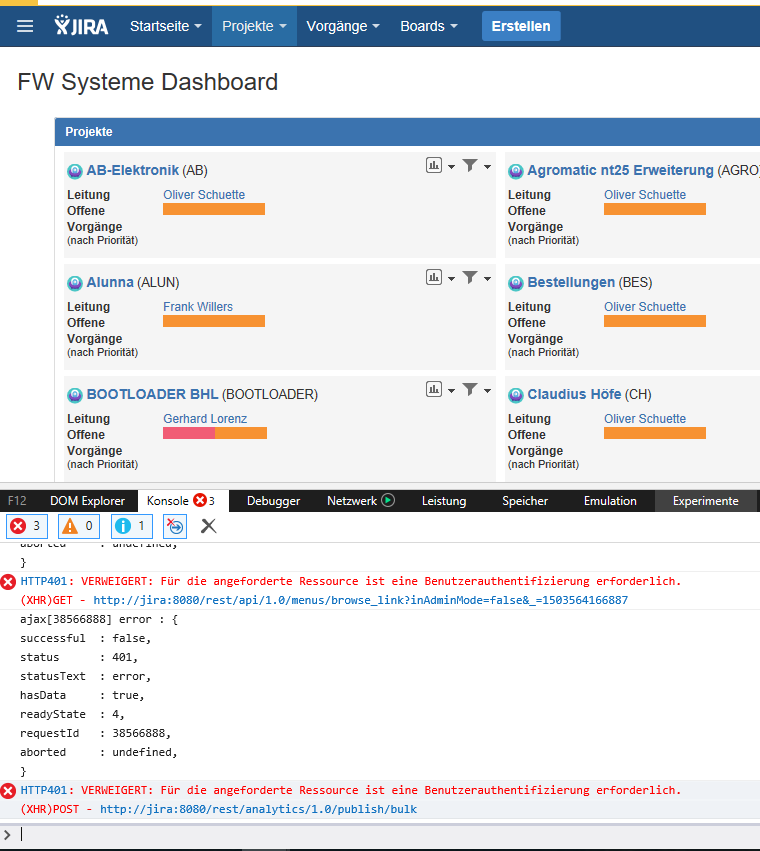The image size is (760, 851).
Task: Clear the console with X icon
Action: [208, 526]
